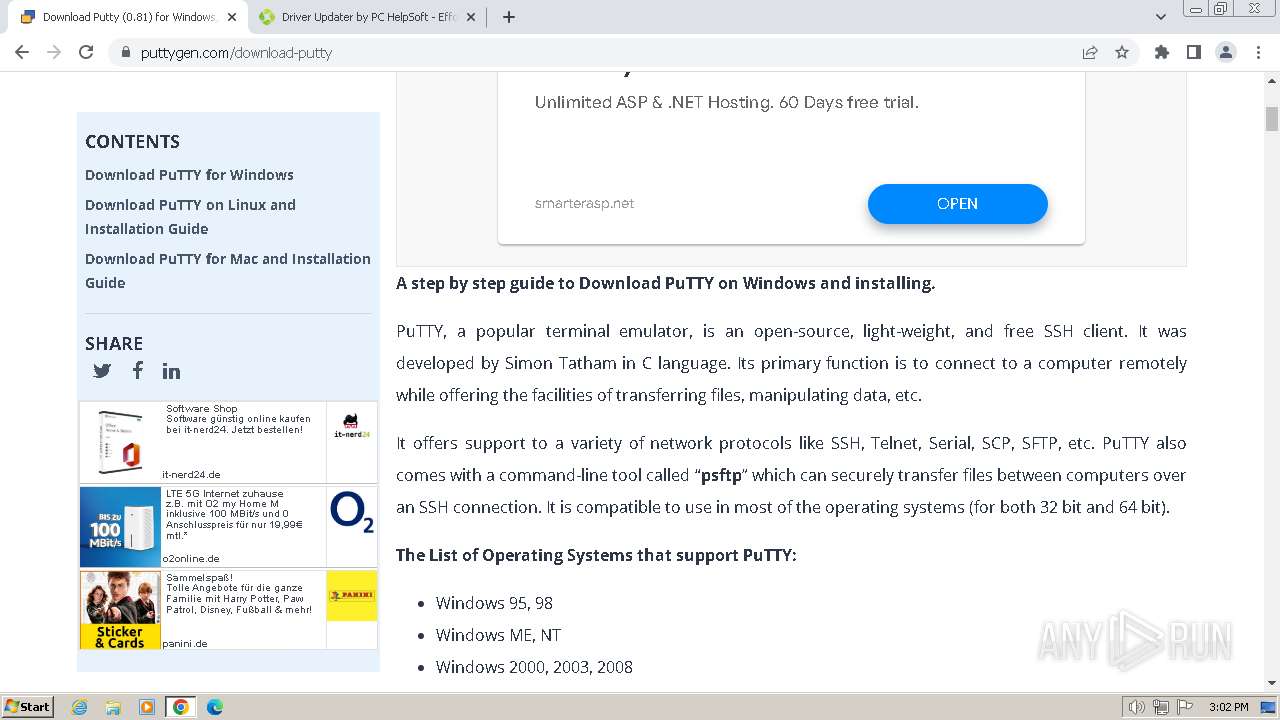
Task: Click the 'Windows 2000, 2003, 2008' list item
Action: coord(534,667)
